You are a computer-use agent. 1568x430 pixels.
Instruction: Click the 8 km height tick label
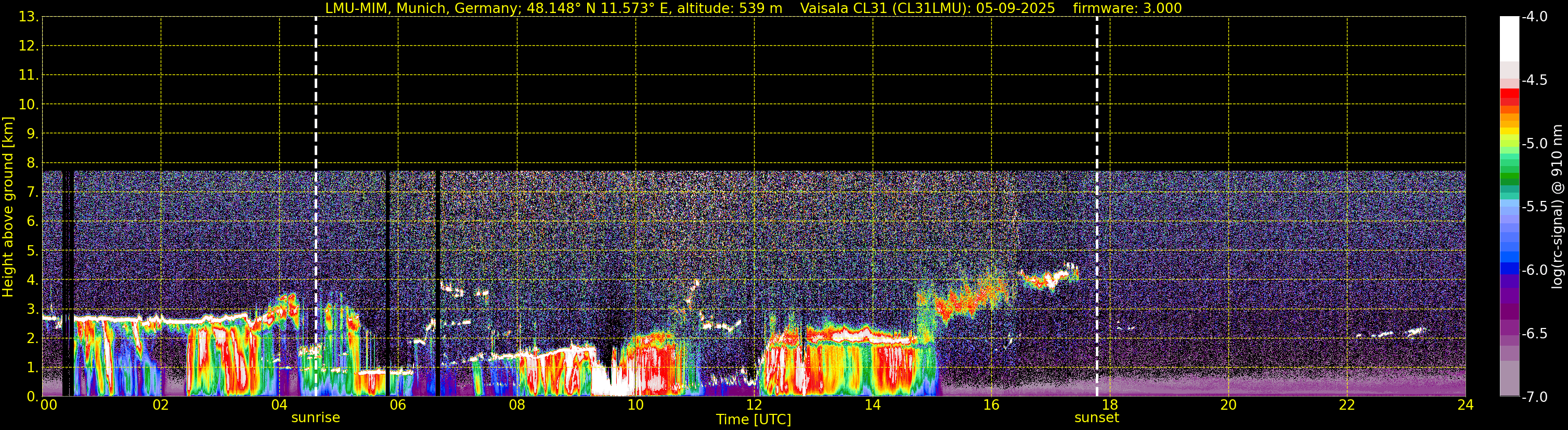[x=32, y=163]
